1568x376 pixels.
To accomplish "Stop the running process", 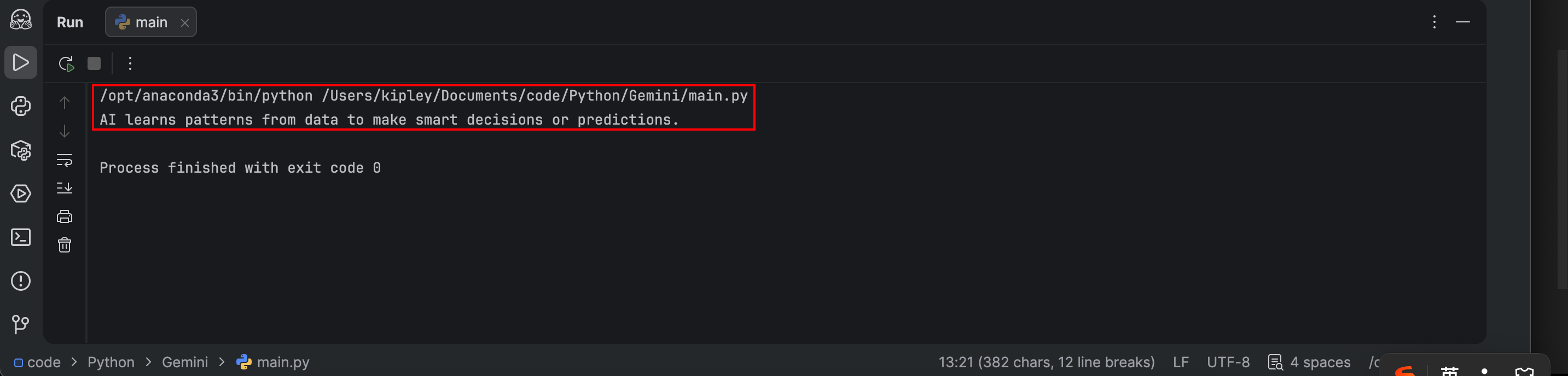I will [x=94, y=63].
